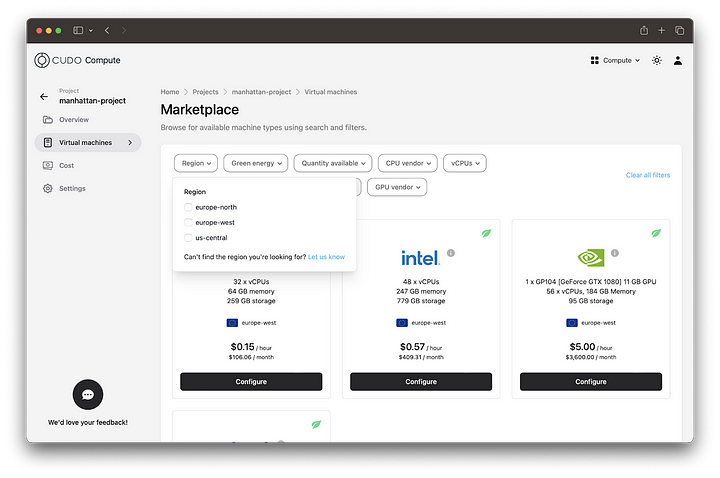Go to the Home breadcrumb
720x478 pixels.
[170, 92]
